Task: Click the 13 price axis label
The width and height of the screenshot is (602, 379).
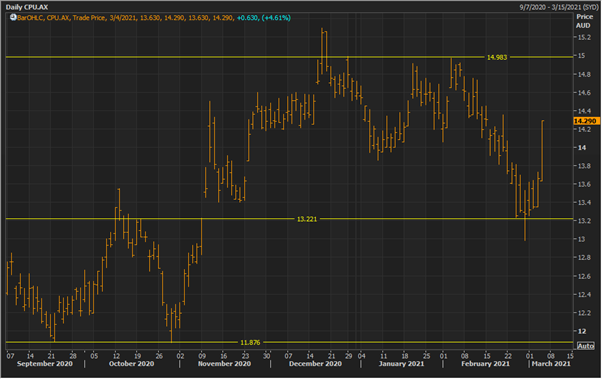Action: [x=581, y=239]
